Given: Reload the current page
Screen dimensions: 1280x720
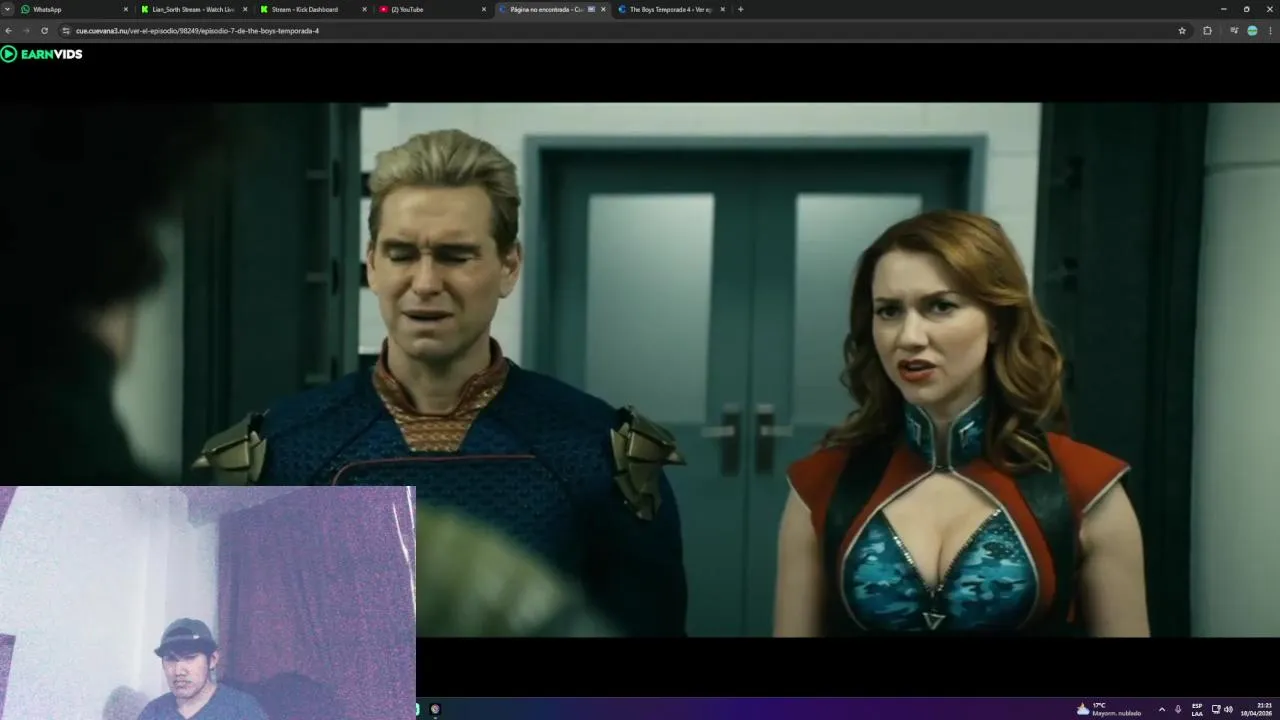Looking at the screenshot, I should click(44, 31).
